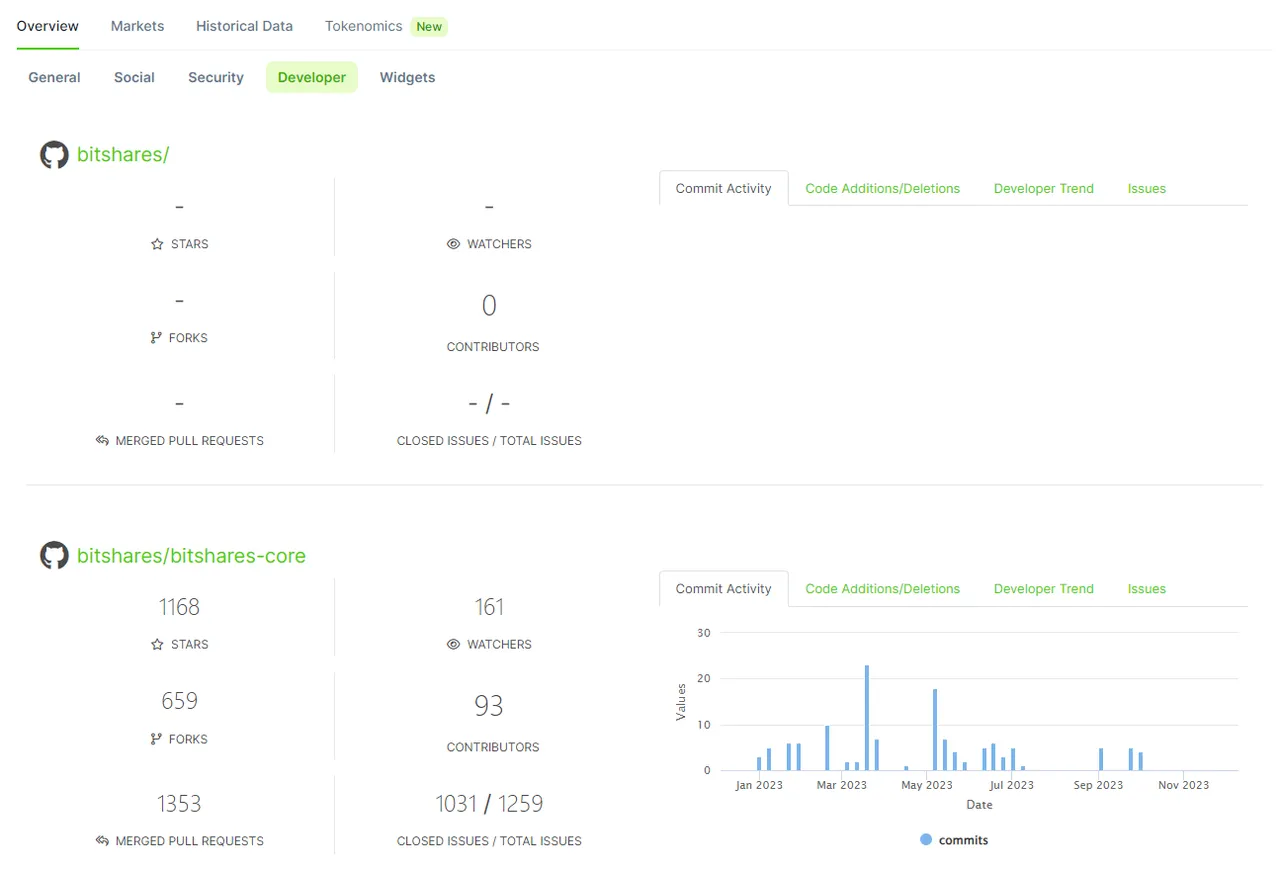The image size is (1280, 884).
Task: Select the Social sub-tab
Action: pyautogui.click(x=134, y=77)
